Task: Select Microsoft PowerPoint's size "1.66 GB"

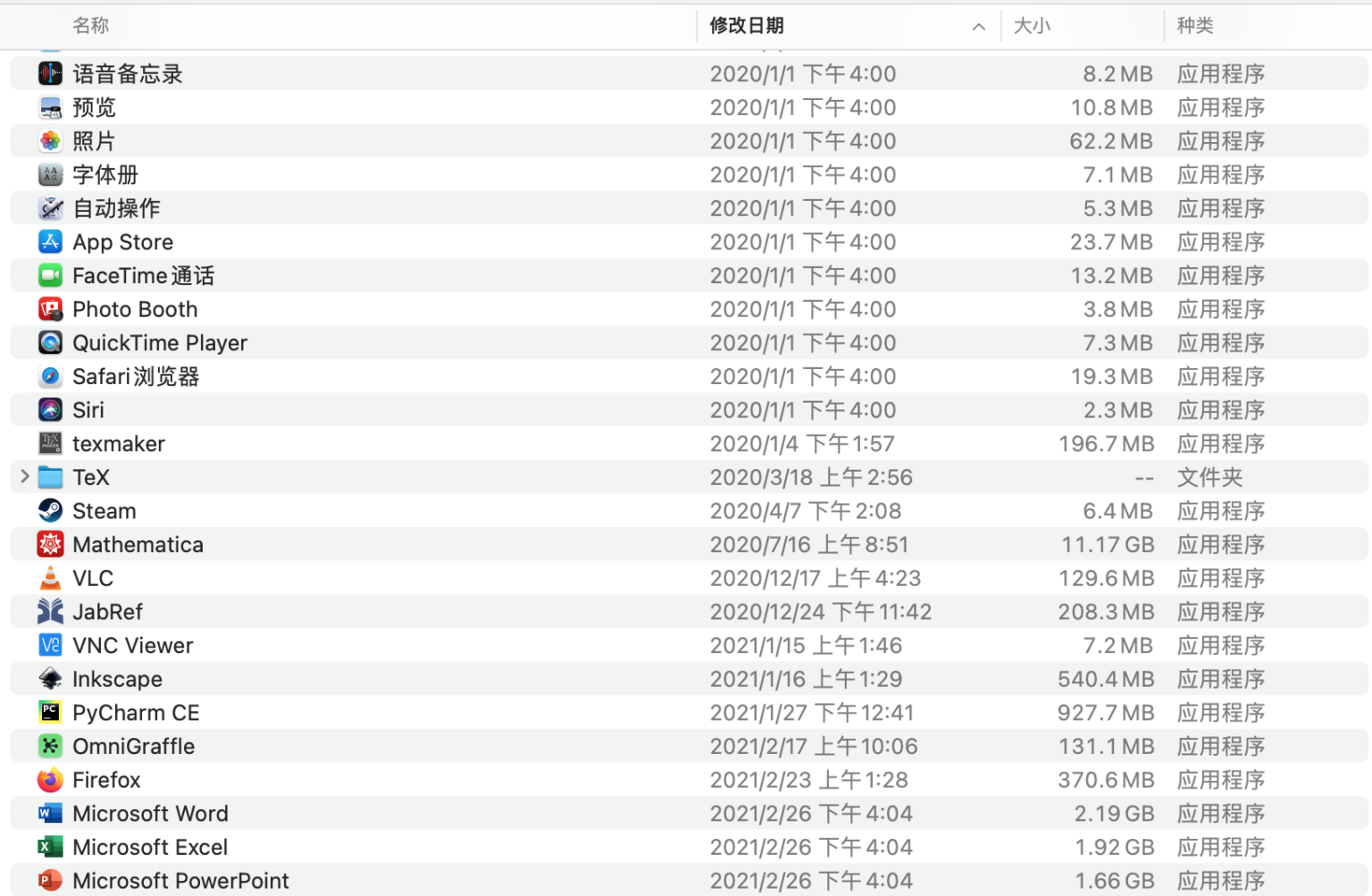Action: pos(1114,881)
